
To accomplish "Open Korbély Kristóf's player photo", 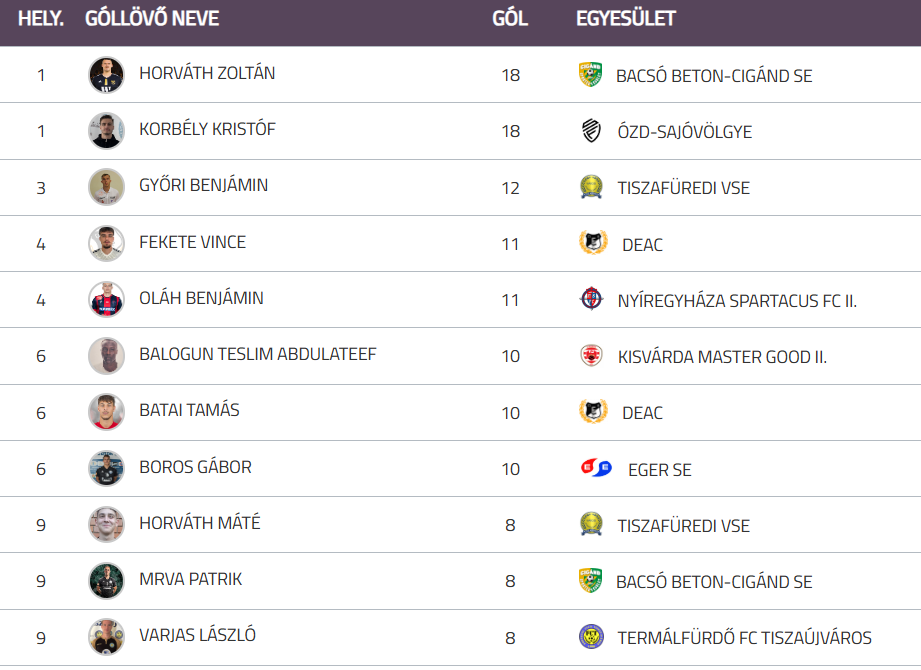I will point(106,131).
